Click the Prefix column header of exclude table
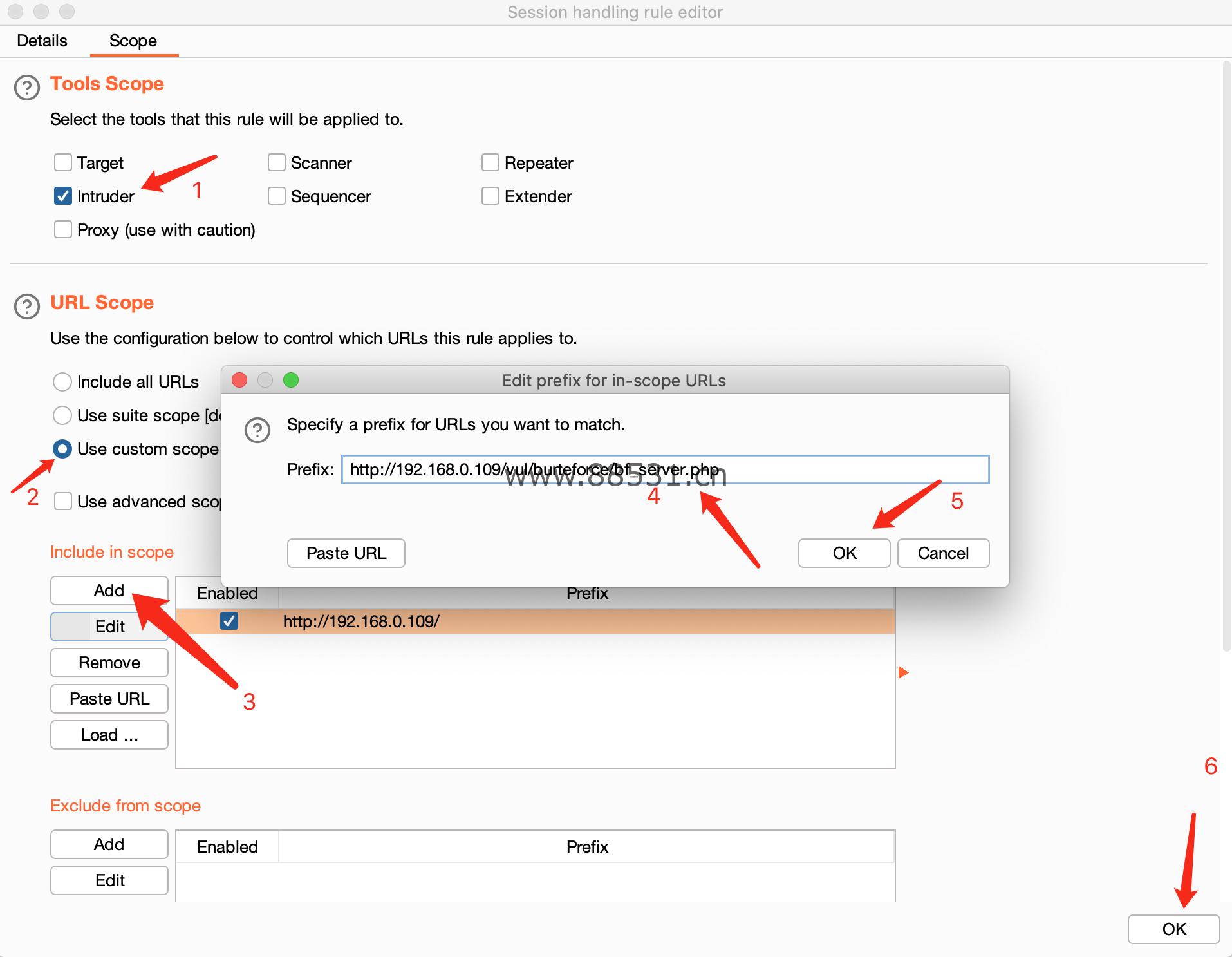 587,847
